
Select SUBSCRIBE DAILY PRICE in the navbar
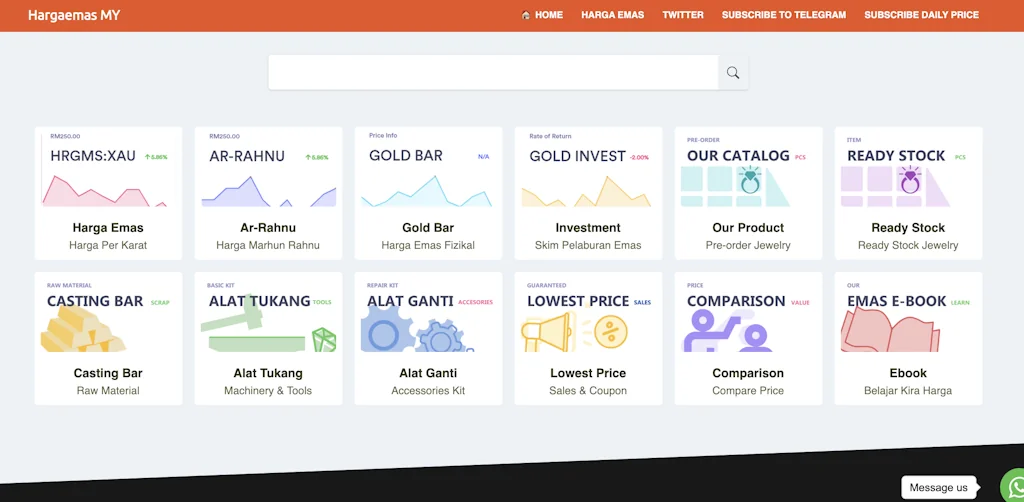[x=921, y=14]
